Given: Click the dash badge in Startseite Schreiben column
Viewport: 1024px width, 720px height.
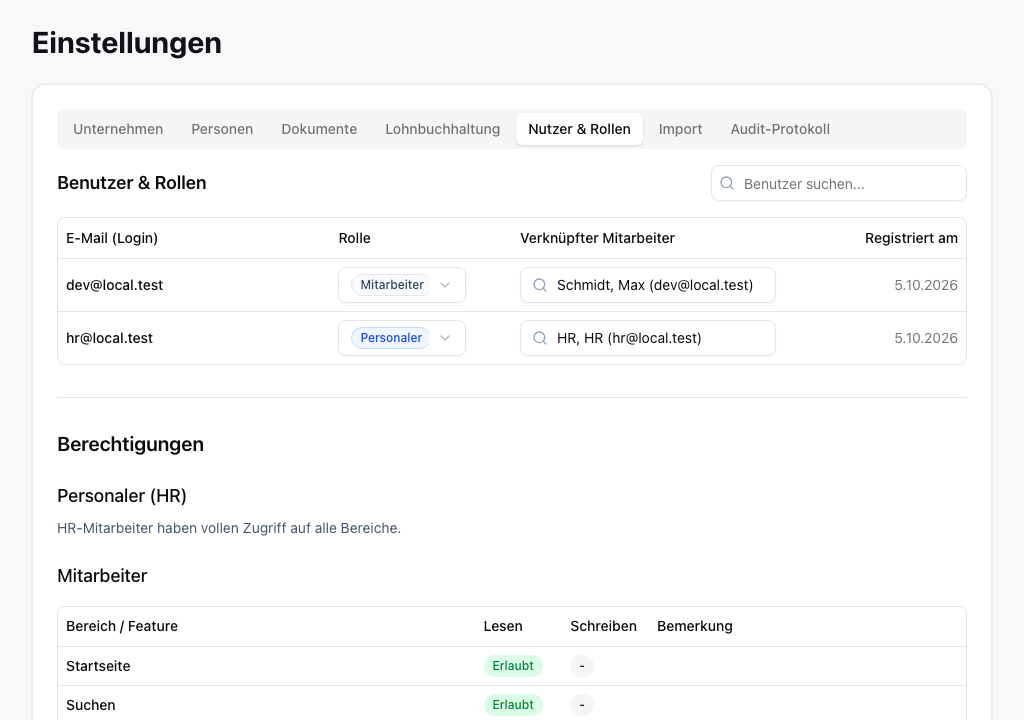Looking at the screenshot, I should pyautogui.click(x=582, y=666).
